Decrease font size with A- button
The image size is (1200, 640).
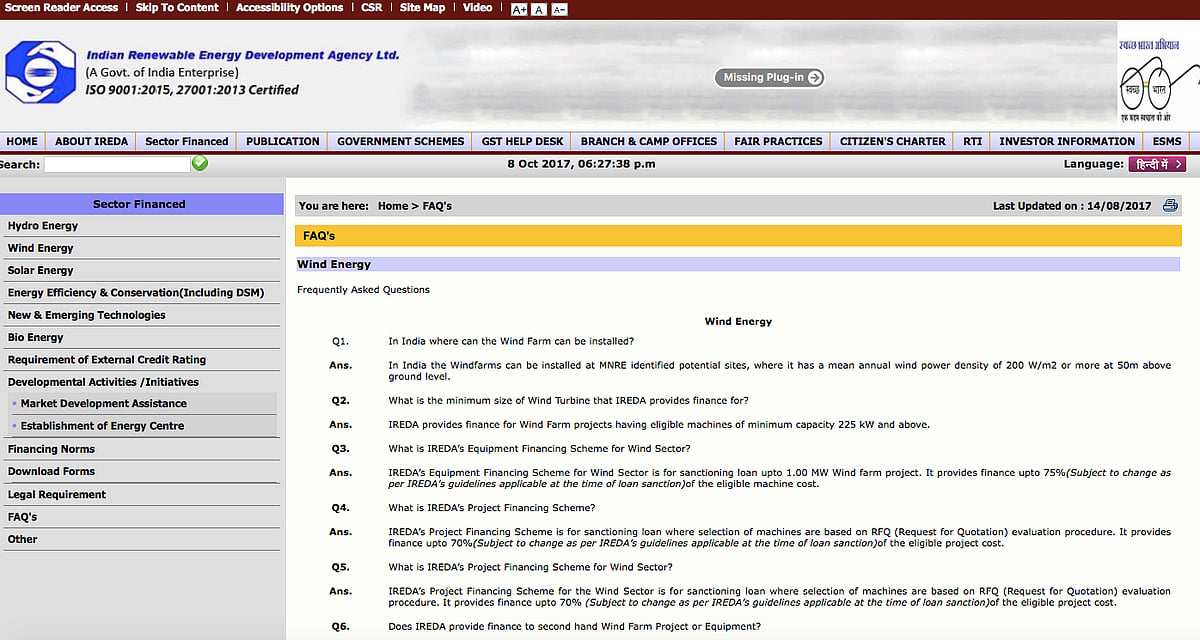click(x=559, y=9)
